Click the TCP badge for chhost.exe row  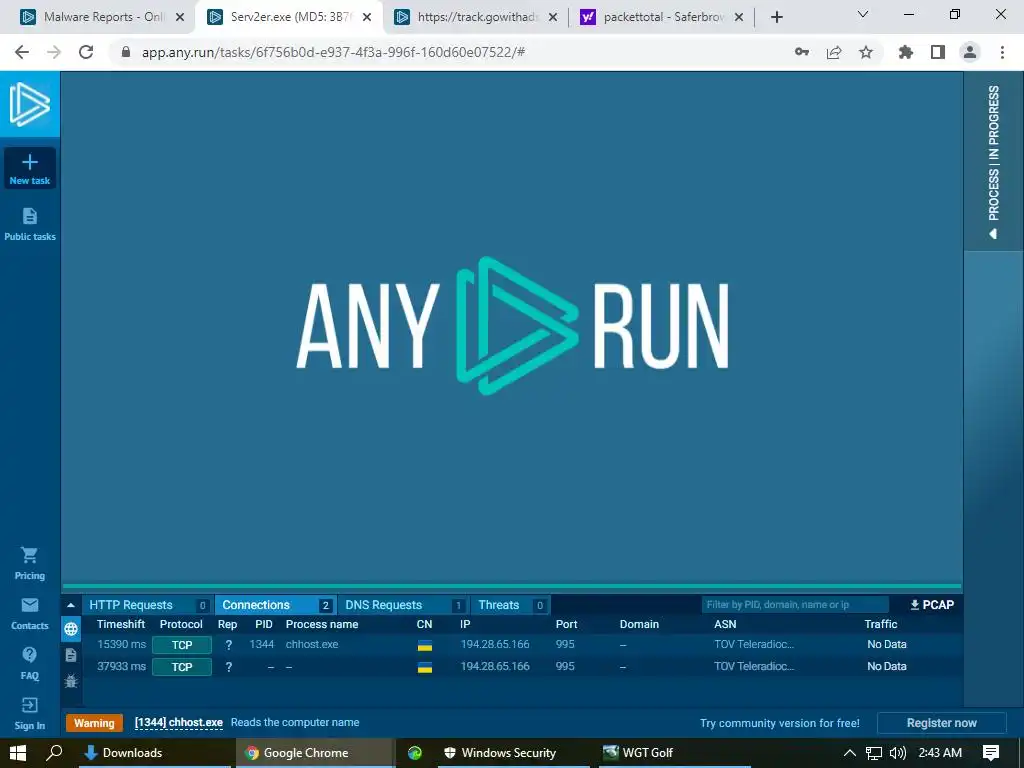tap(182, 645)
